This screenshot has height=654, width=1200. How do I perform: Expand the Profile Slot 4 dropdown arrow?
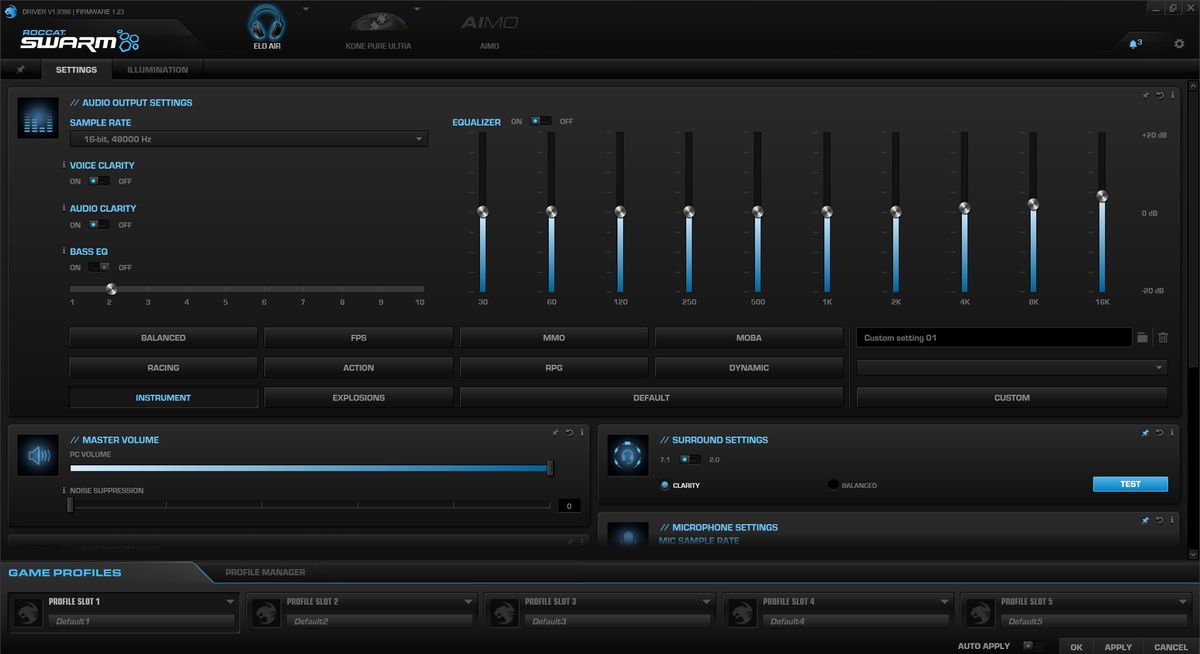(944, 602)
